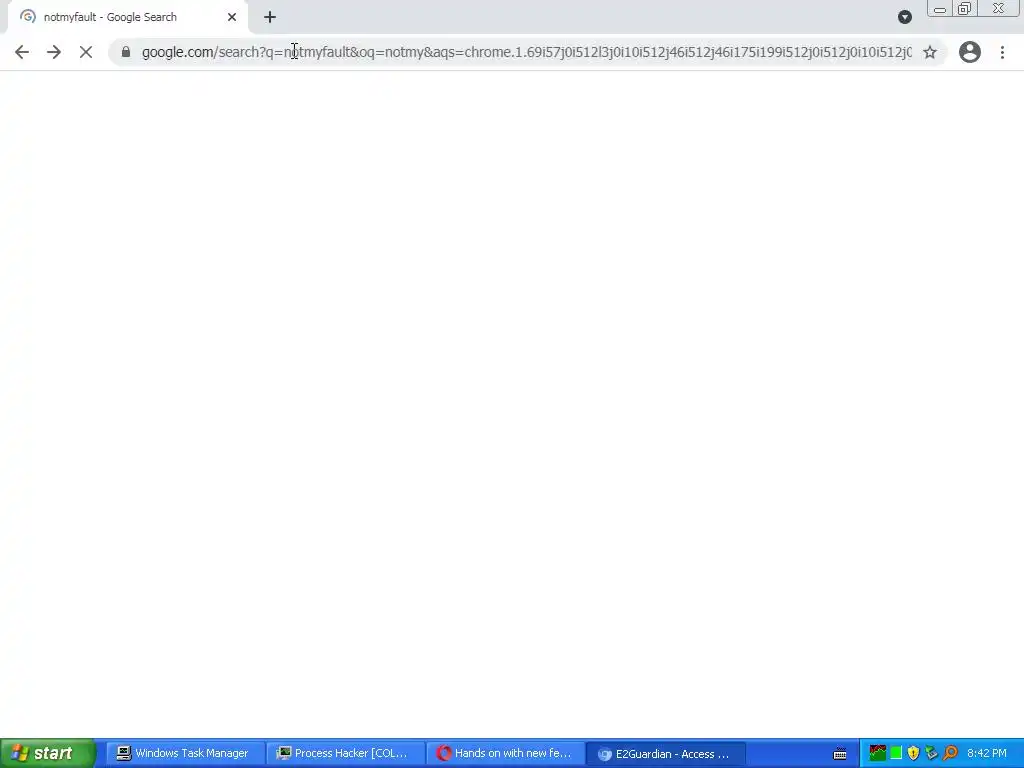This screenshot has width=1024, height=768.
Task: Show the 8:42 PM system clock
Action: 987,753
